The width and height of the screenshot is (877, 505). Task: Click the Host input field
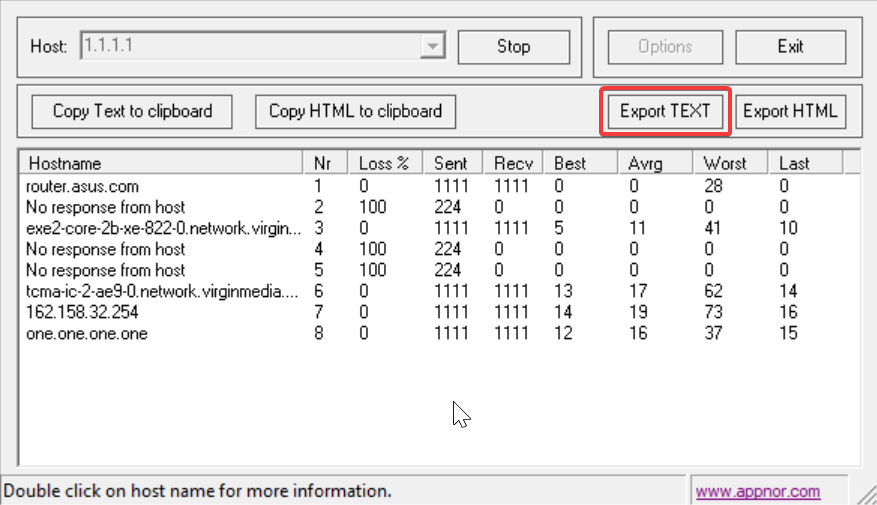(250, 47)
